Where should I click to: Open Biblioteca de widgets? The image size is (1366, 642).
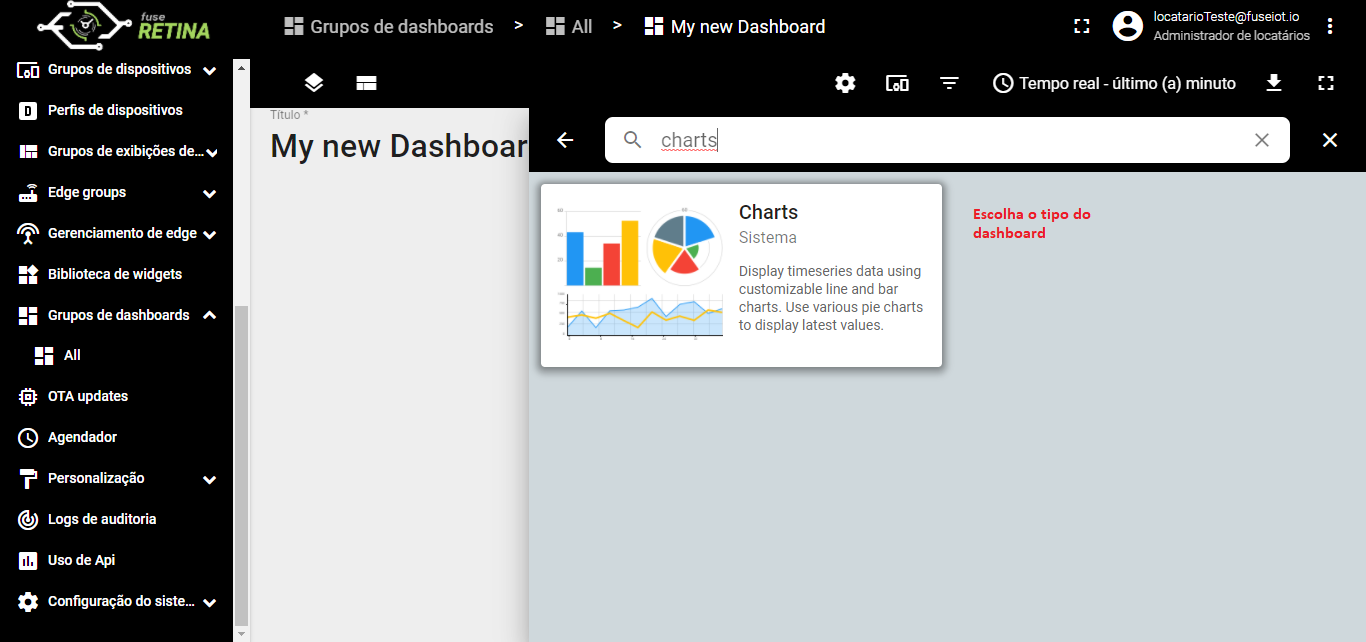pyautogui.click(x=117, y=274)
